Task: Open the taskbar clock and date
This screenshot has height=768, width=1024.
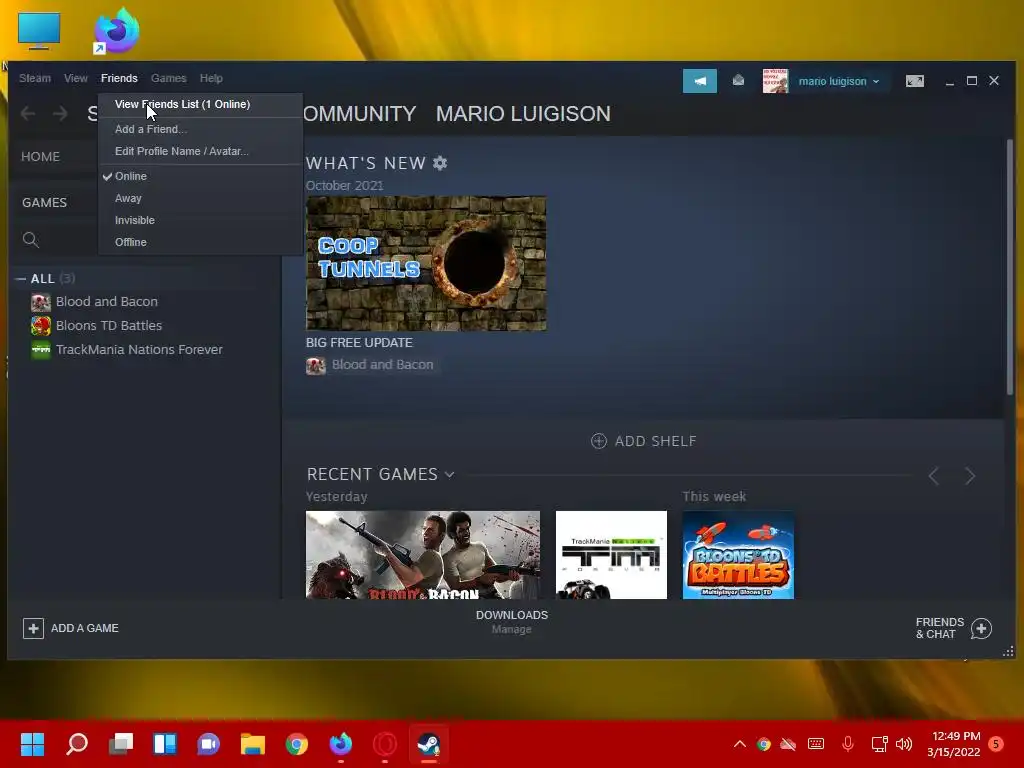Action: pos(953,744)
